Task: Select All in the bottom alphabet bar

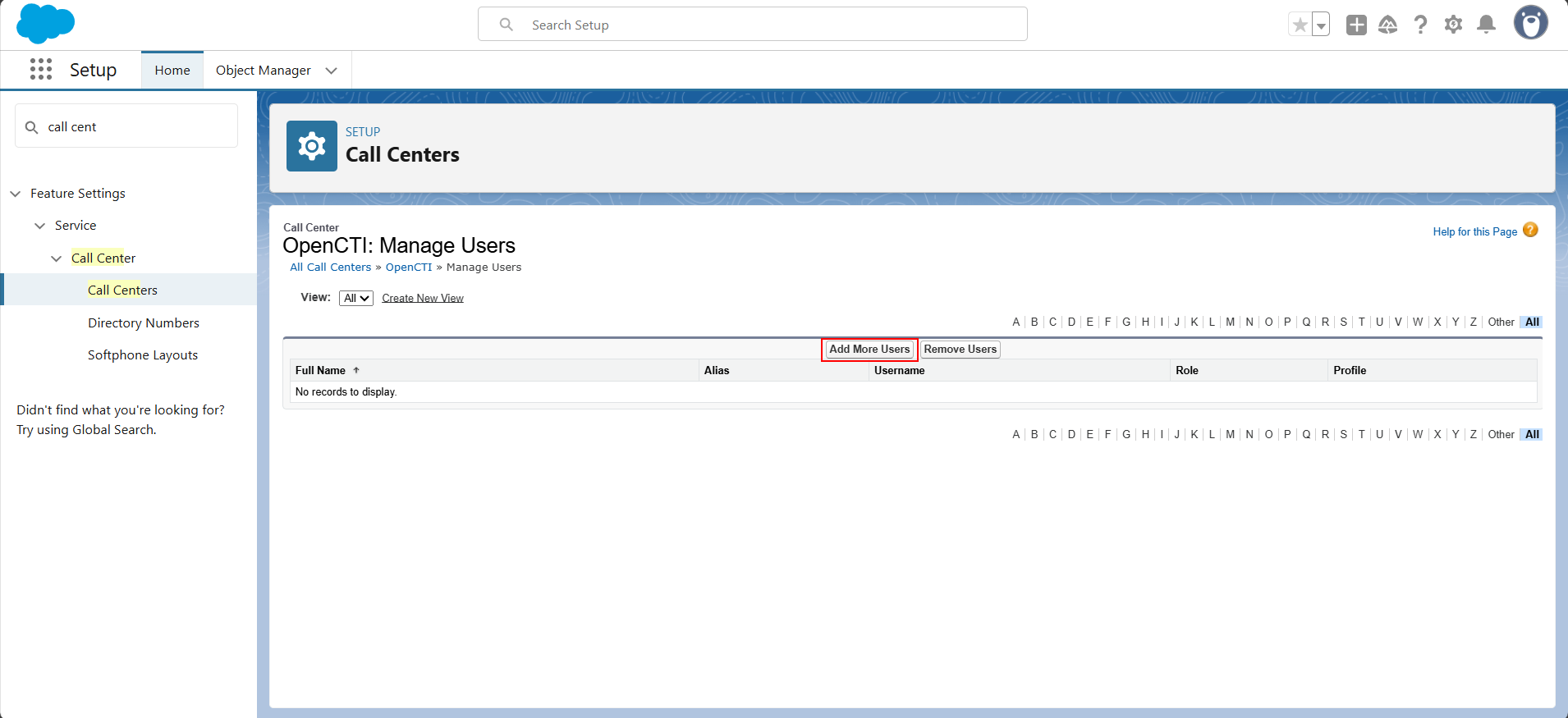Action: 1532,434
